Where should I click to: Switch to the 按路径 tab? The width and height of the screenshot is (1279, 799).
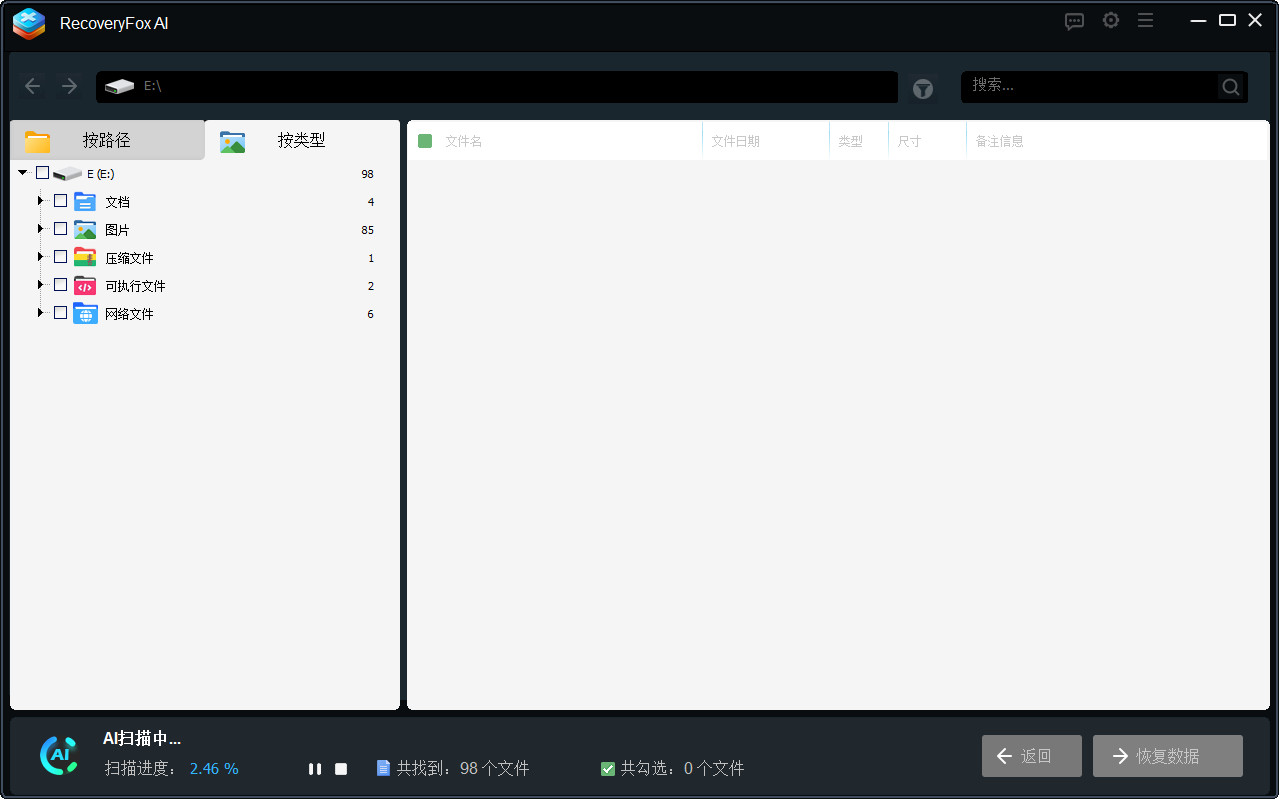coord(107,141)
